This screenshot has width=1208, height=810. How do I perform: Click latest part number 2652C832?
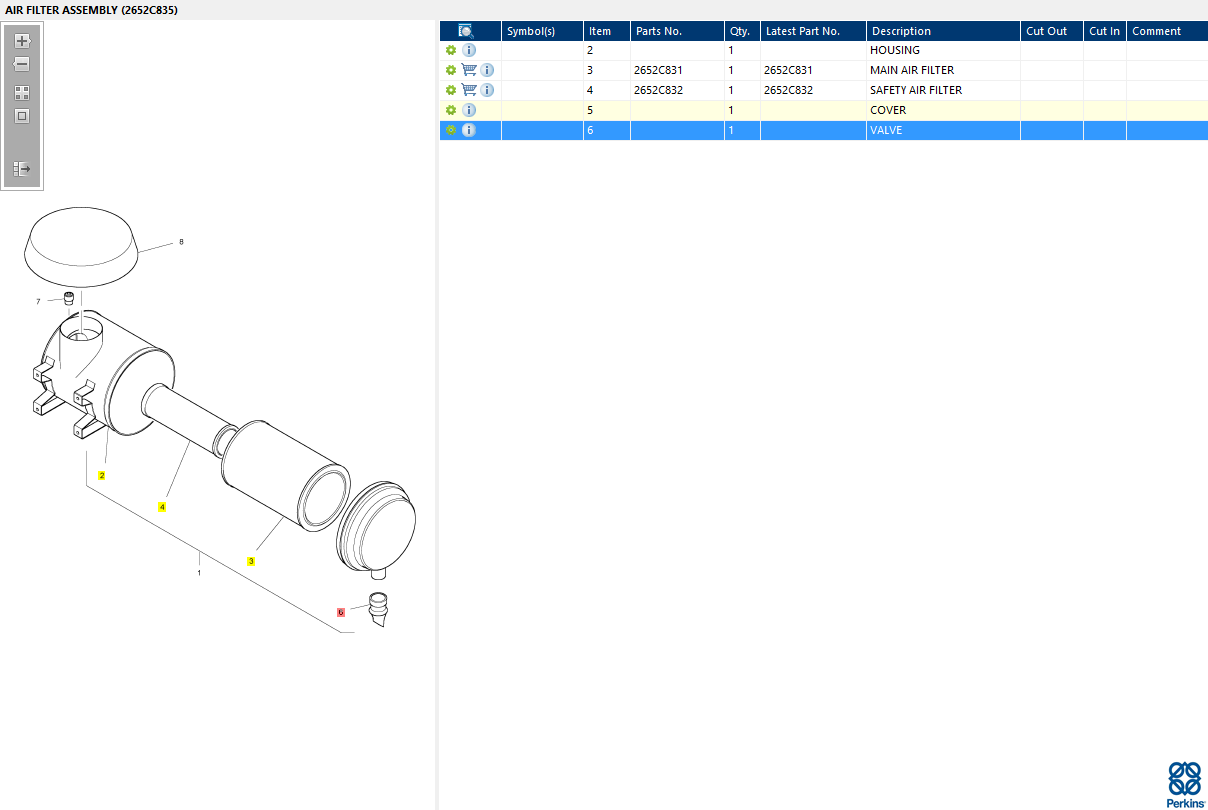tap(788, 90)
